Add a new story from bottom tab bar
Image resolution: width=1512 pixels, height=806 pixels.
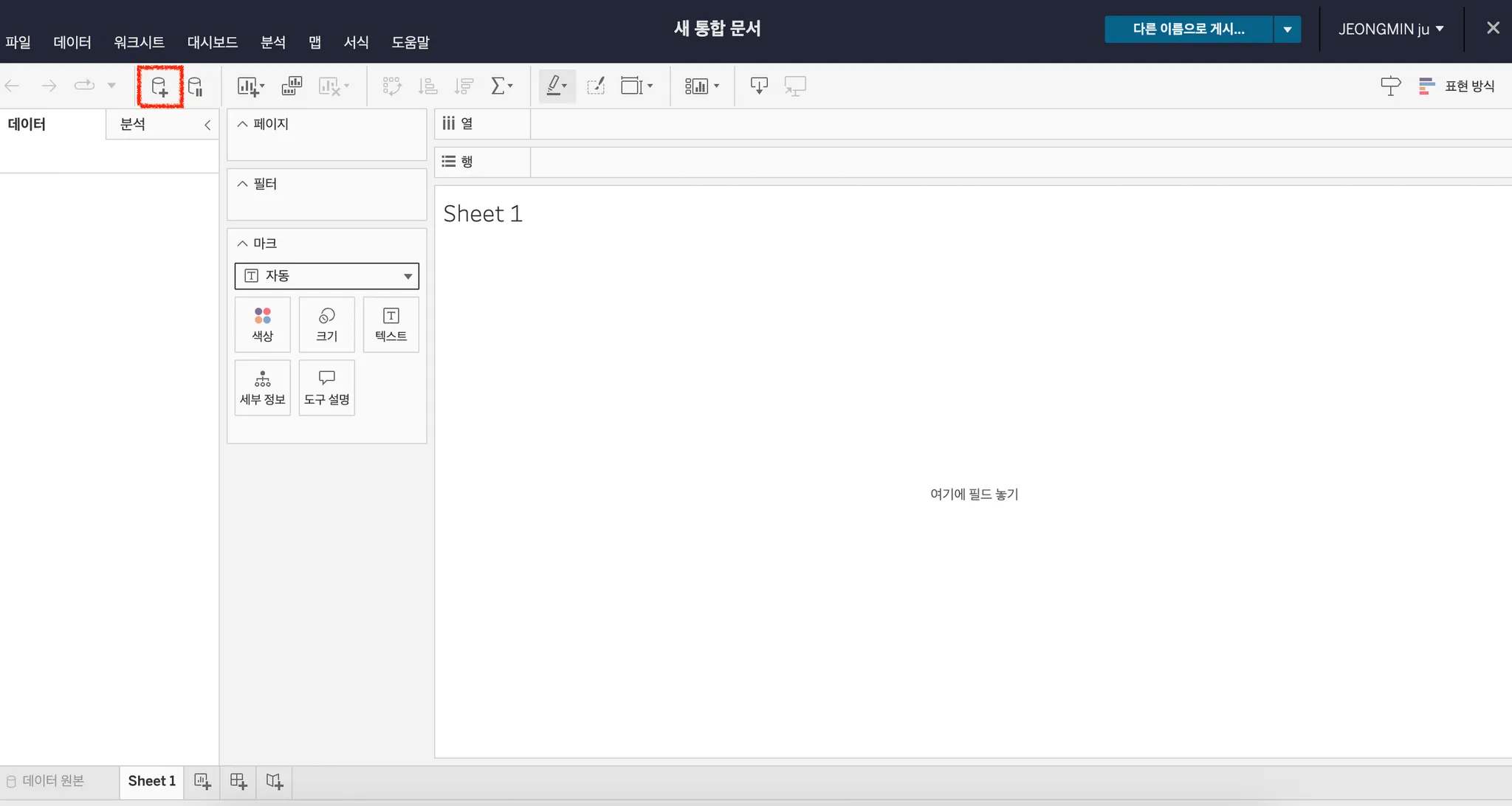click(x=274, y=782)
